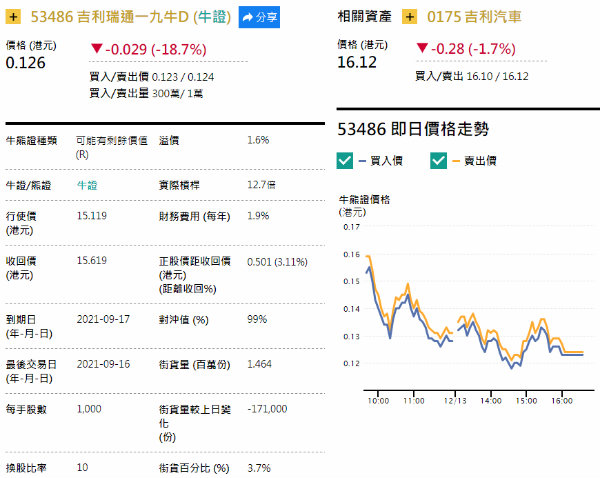Viewport: 600px width, 478px height.
Task: Select the 街貨百分比 value 3.7%
Action: pos(259,468)
